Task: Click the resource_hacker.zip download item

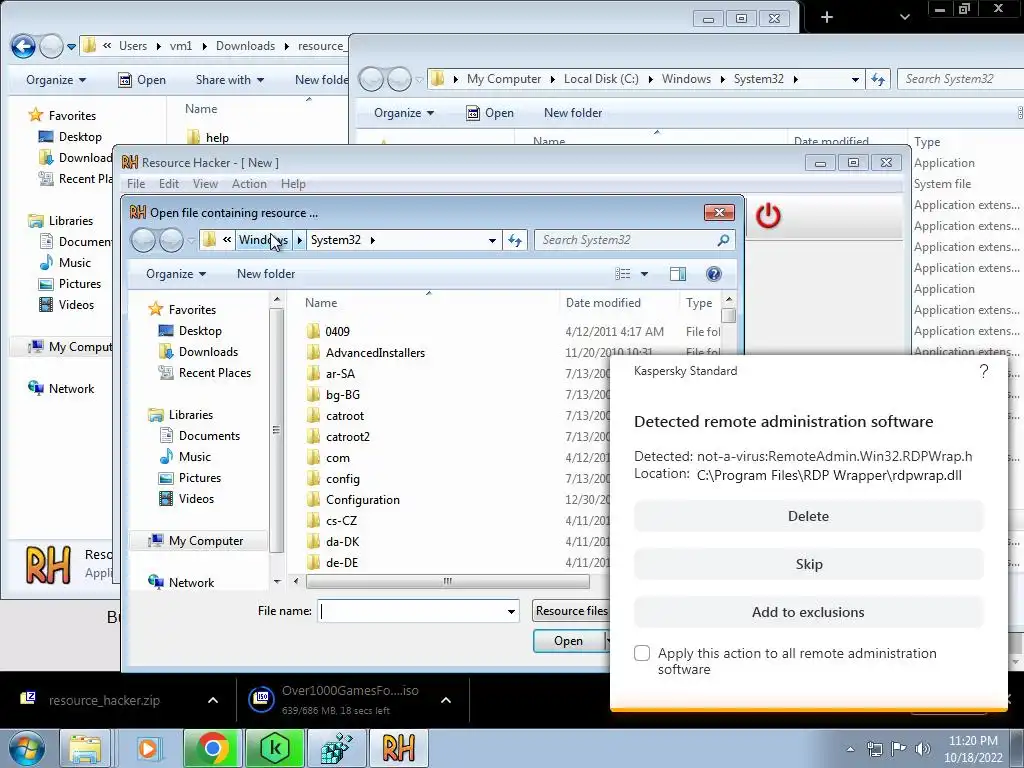Action: [104, 700]
